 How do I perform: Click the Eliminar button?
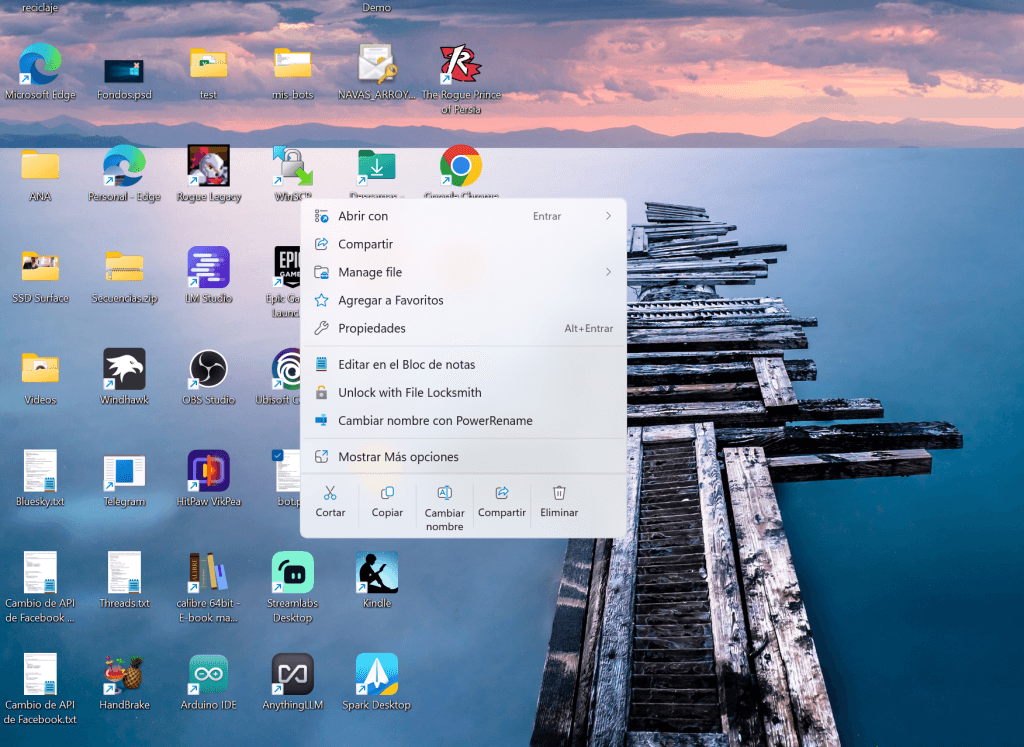(x=559, y=501)
